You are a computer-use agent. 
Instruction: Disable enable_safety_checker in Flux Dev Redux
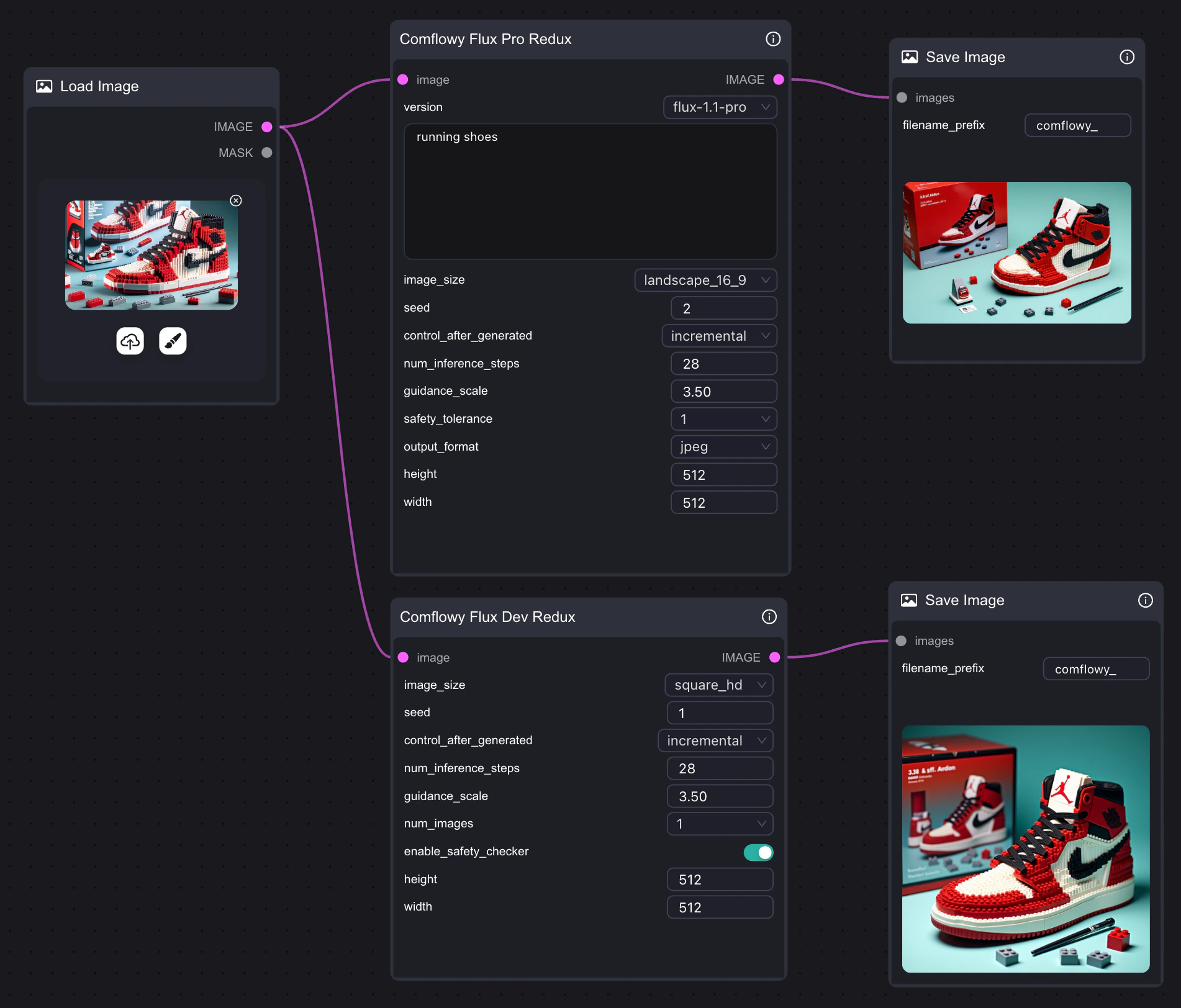[x=758, y=852]
